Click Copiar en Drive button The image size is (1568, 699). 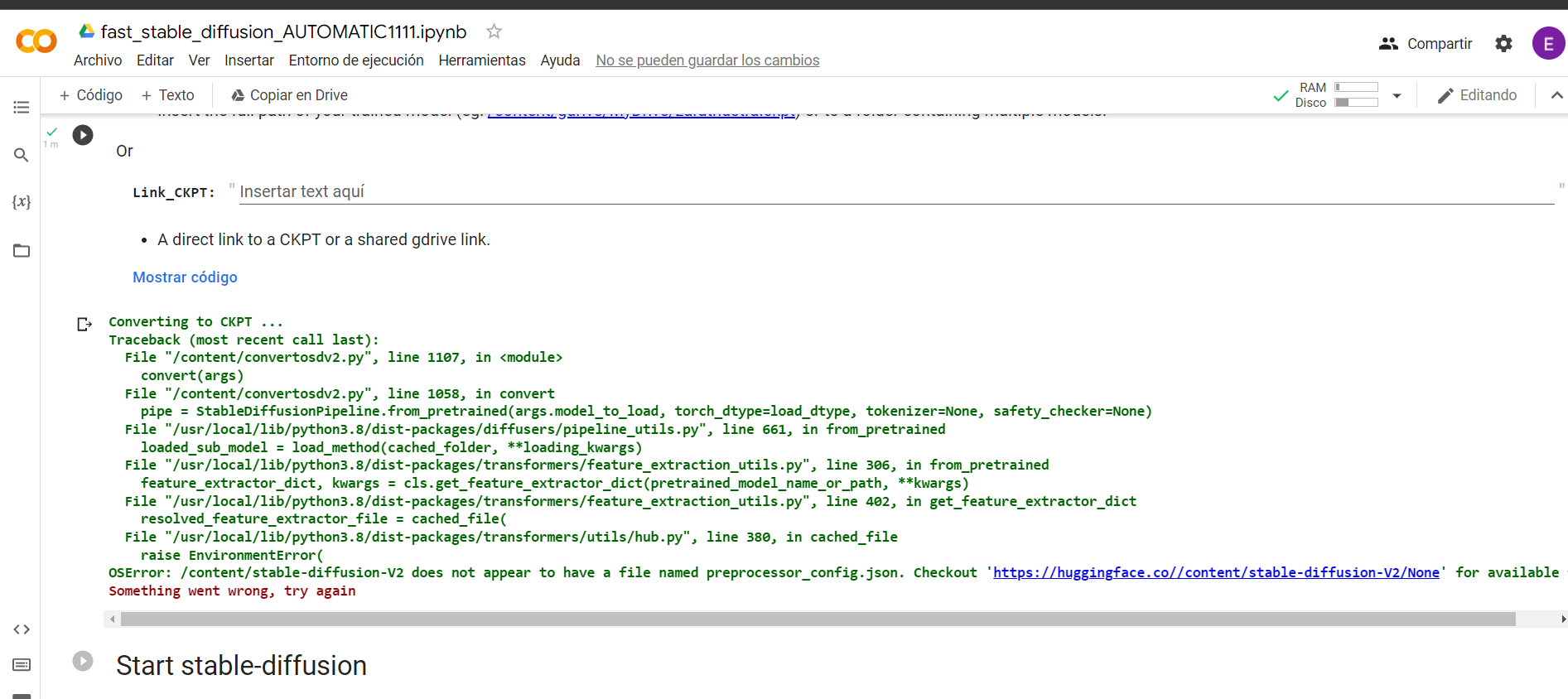click(289, 95)
